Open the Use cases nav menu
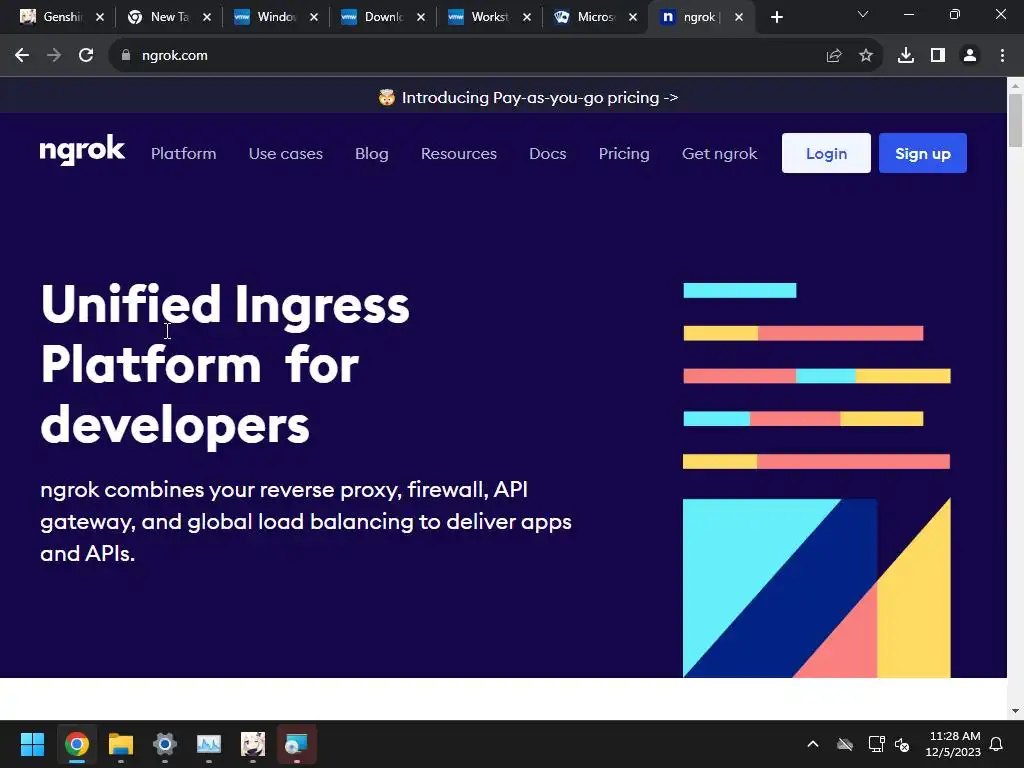Image resolution: width=1024 pixels, height=768 pixels. pos(285,153)
